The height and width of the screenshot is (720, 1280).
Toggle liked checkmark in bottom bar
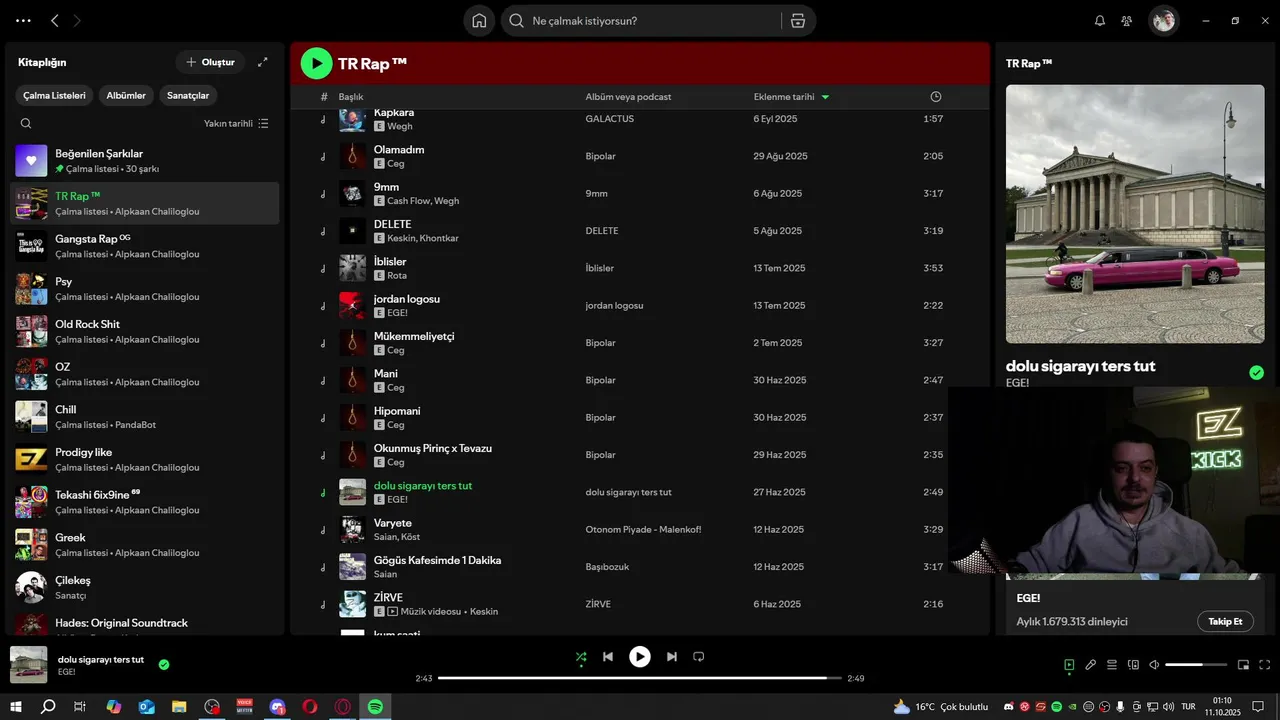coord(164,664)
